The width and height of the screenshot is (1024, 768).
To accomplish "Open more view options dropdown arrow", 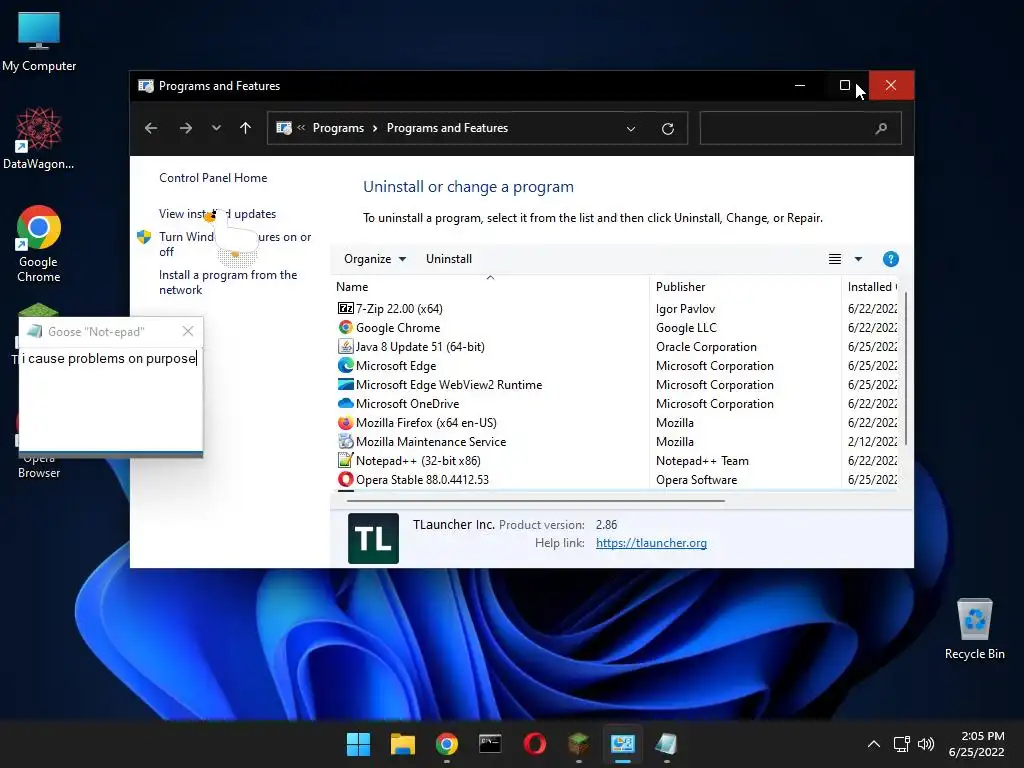I will [858, 259].
